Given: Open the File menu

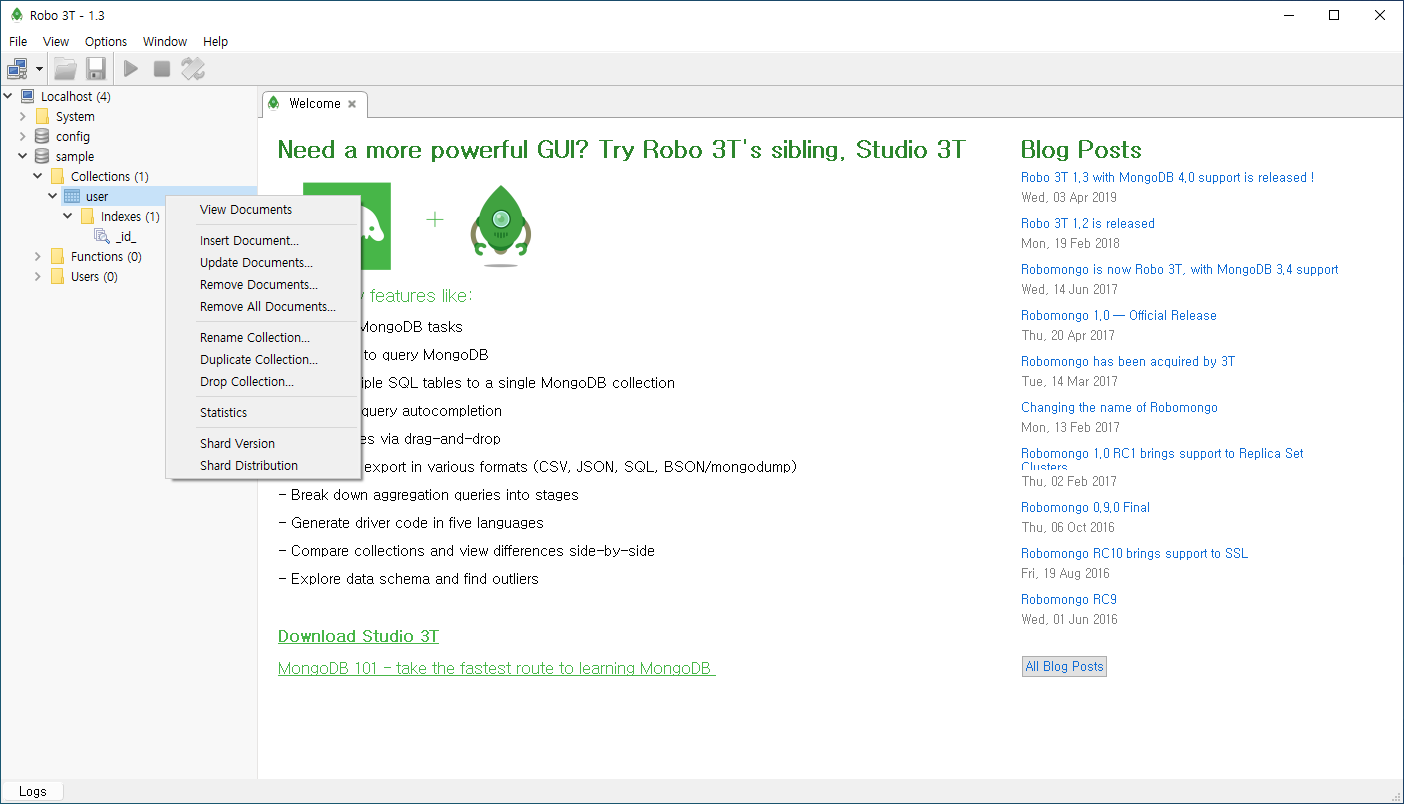Looking at the screenshot, I should click(18, 41).
